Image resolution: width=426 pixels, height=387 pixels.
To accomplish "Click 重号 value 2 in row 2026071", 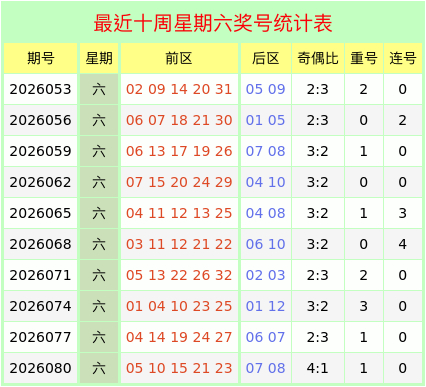I will [364, 275].
